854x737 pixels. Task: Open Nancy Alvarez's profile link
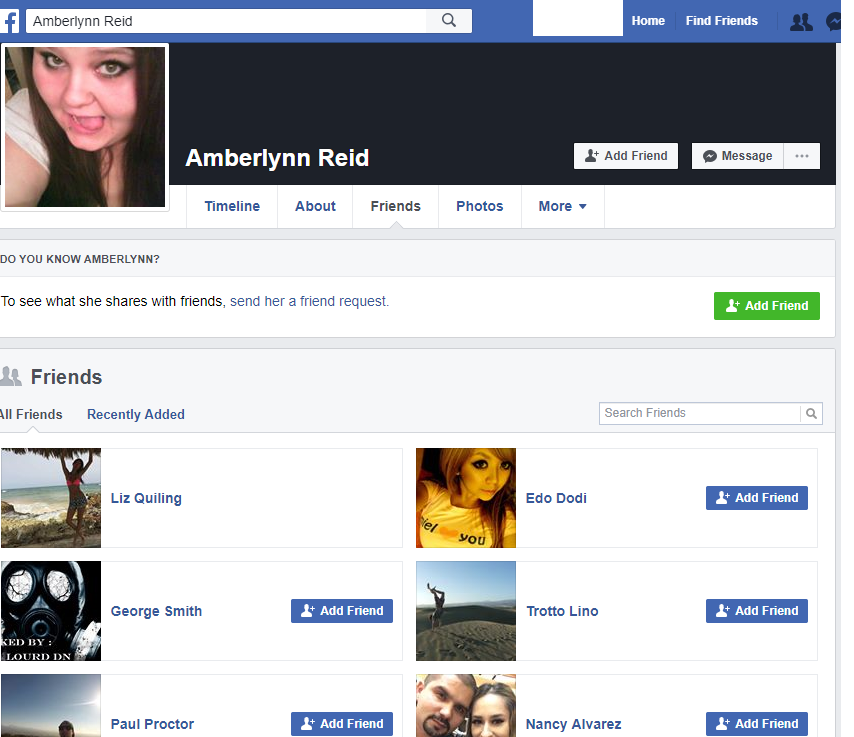574,724
